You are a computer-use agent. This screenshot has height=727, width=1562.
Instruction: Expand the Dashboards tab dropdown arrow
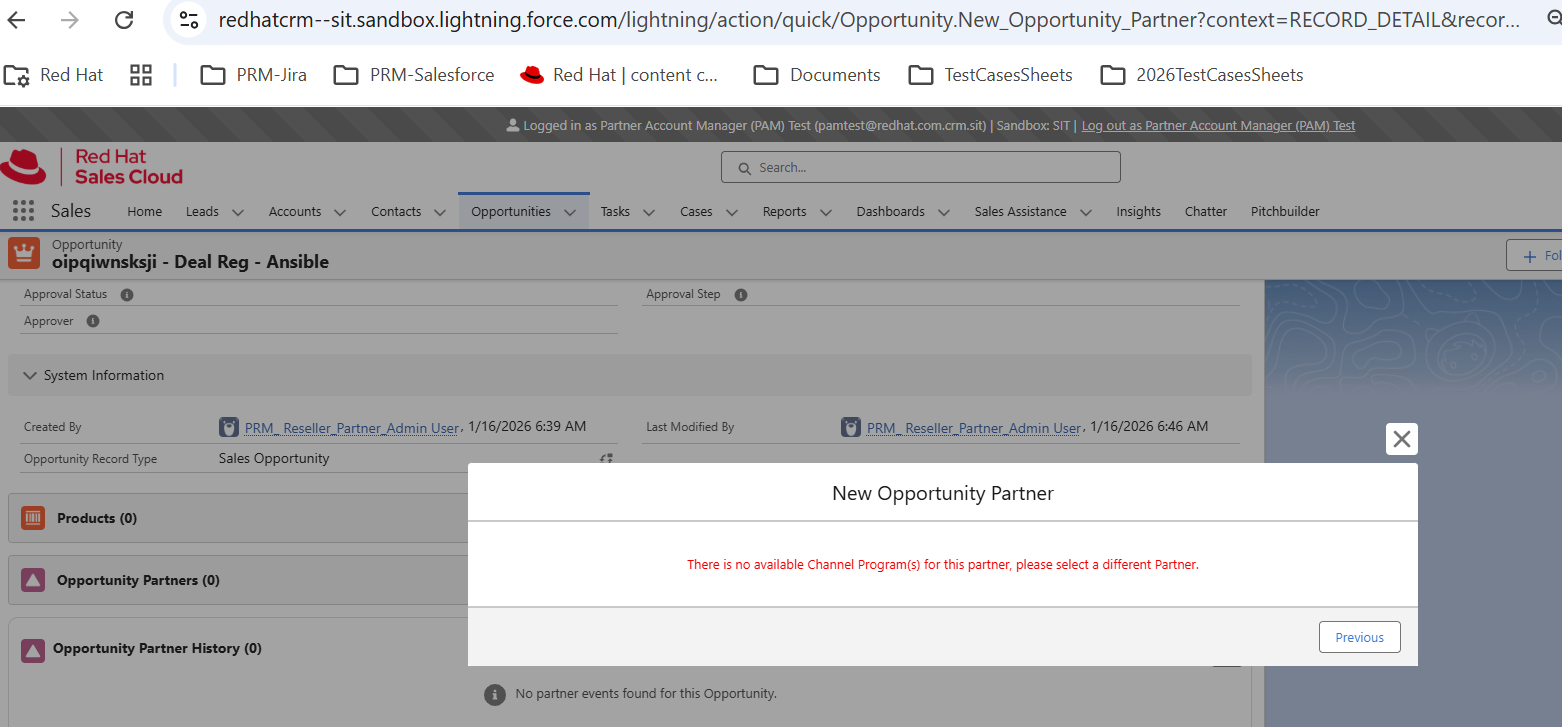point(944,212)
